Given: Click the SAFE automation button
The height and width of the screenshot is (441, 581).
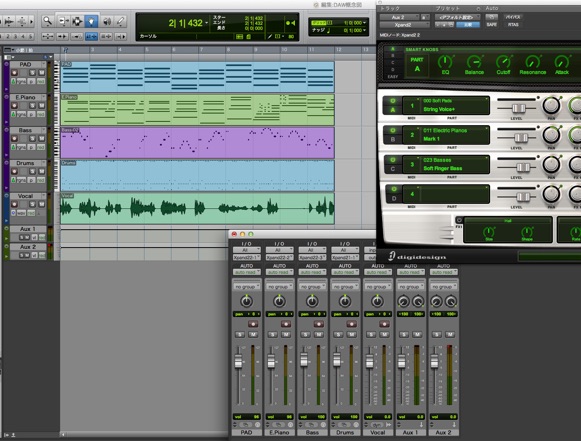Looking at the screenshot, I should [492, 25].
